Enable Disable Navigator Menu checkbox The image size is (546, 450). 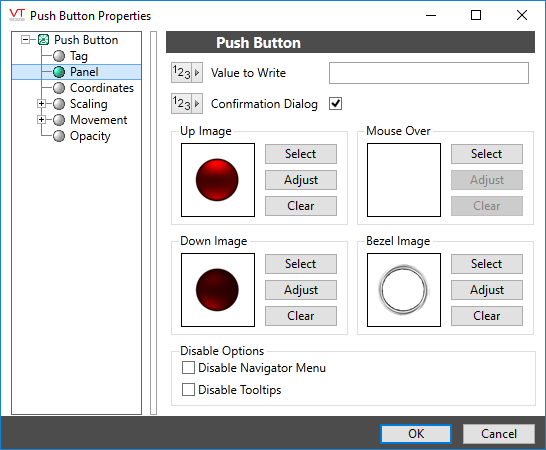(188, 368)
